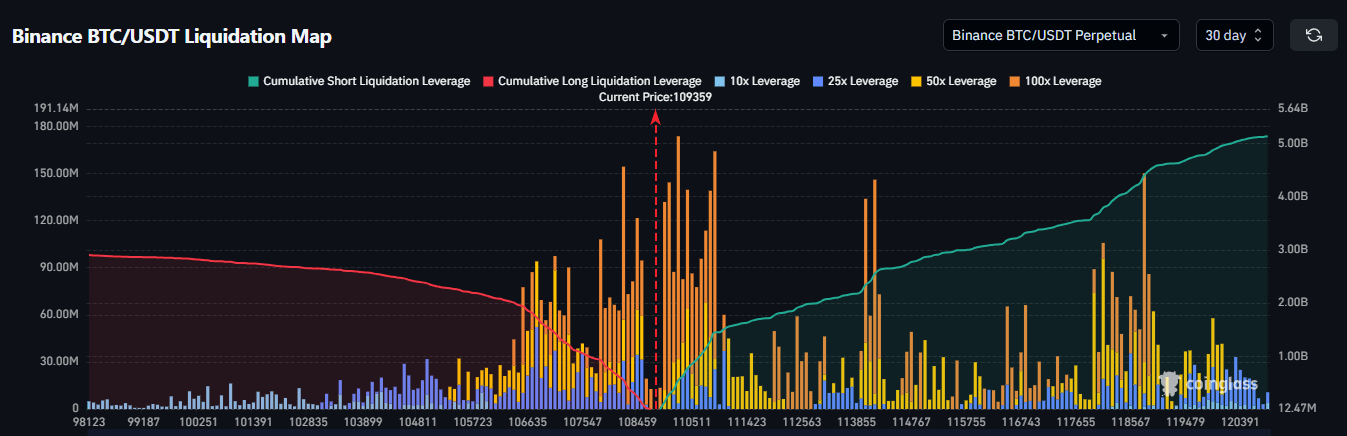This screenshot has height=436, width=1347.
Task: Toggle Cumulative Short Liquidation Leverage legend
Action: tap(358, 81)
